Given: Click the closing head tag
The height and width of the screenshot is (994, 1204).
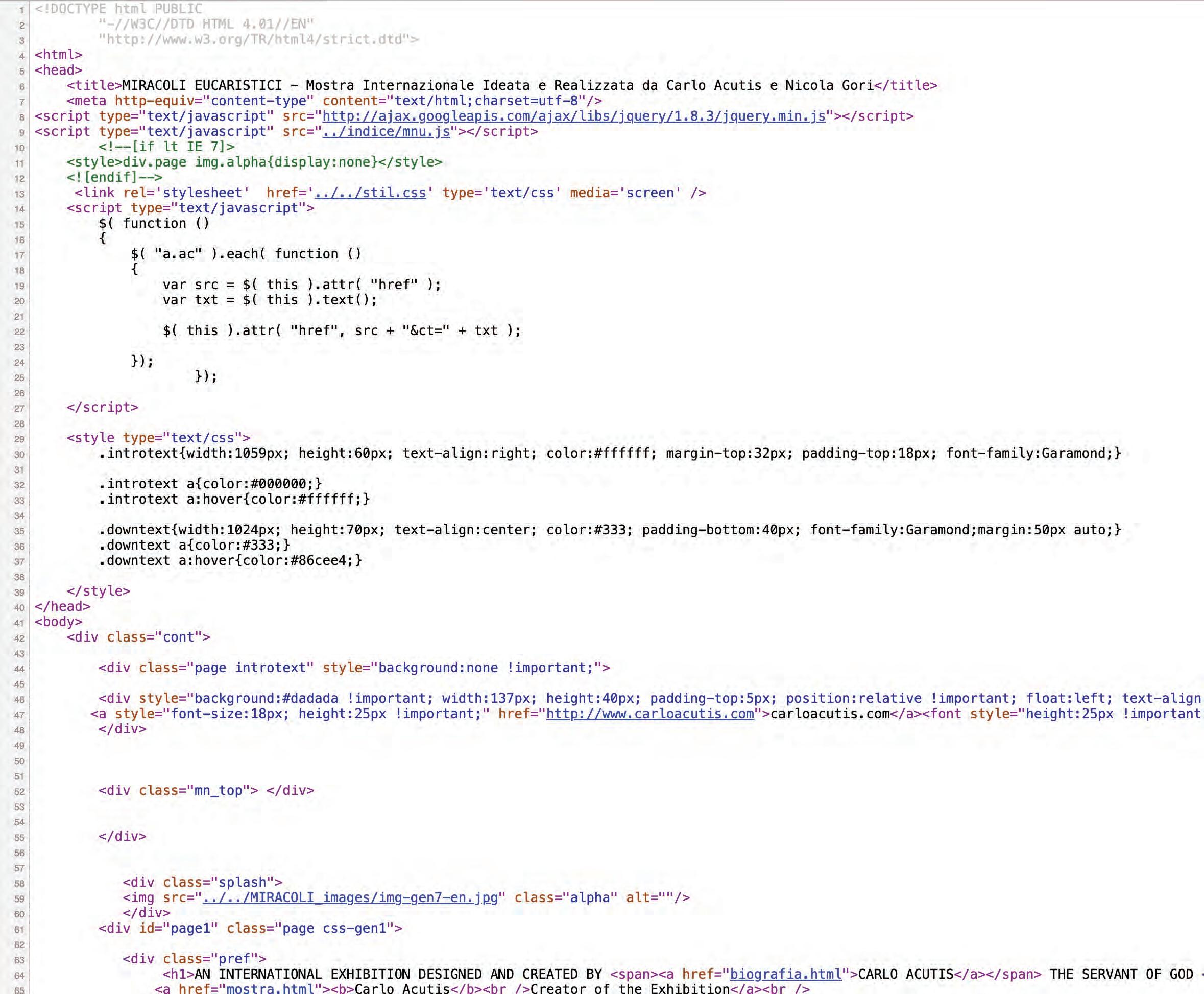Looking at the screenshot, I should pyautogui.click(x=62, y=606).
